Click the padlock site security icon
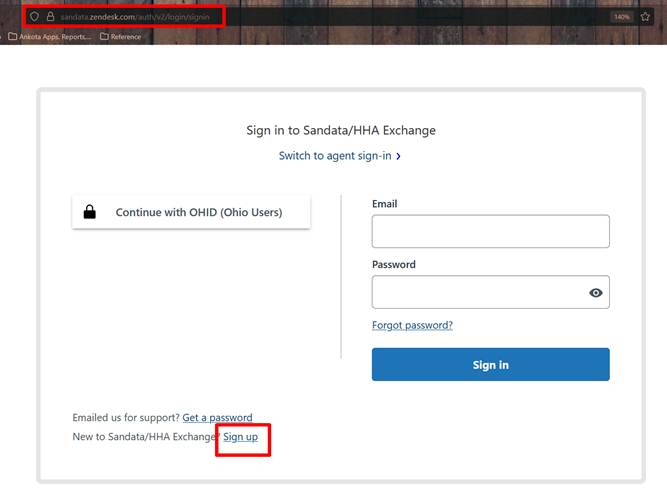The image size is (667, 495). tap(50, 17)
